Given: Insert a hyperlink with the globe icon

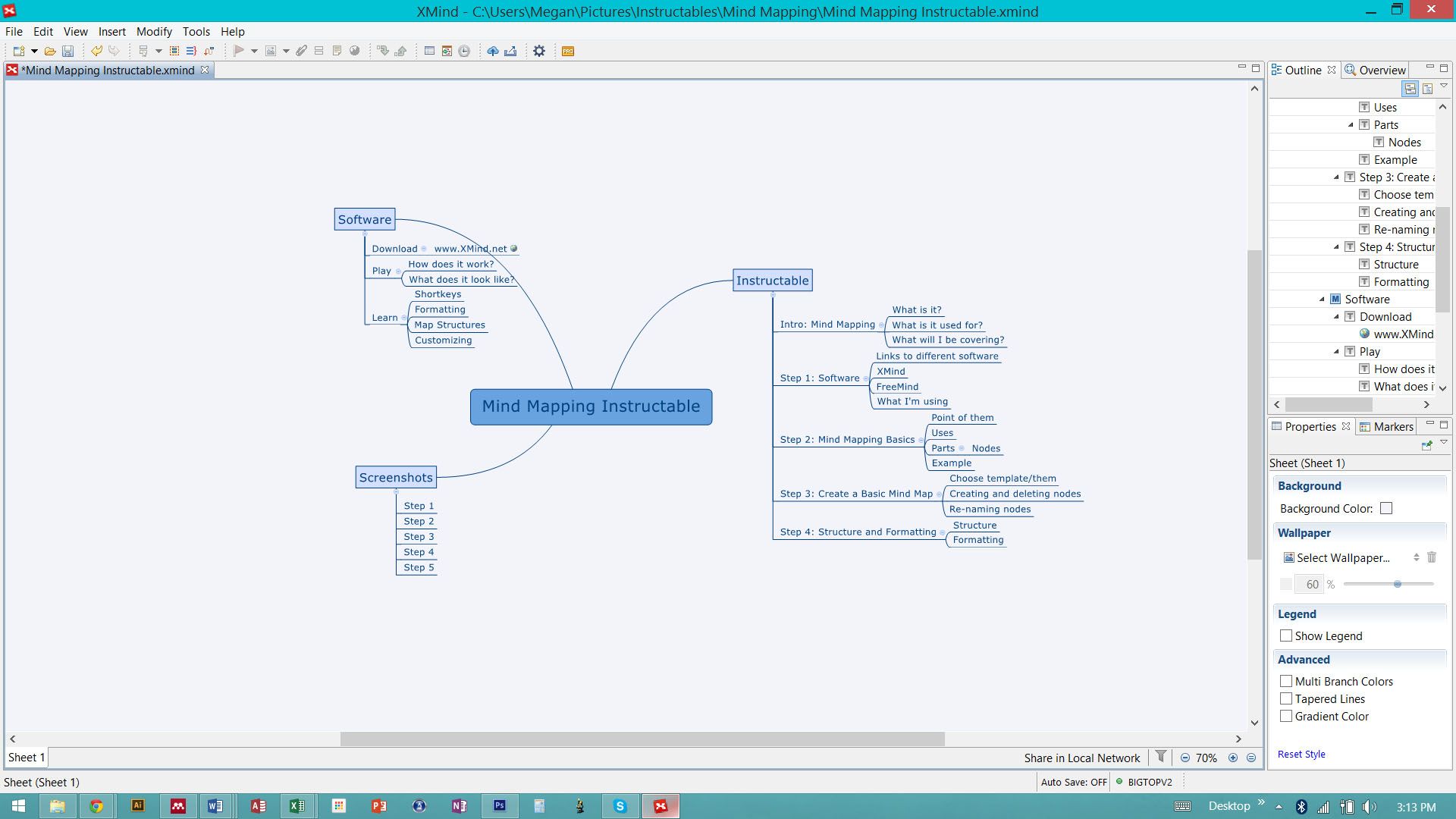Looking at the screenshot, I should (354, 51).
